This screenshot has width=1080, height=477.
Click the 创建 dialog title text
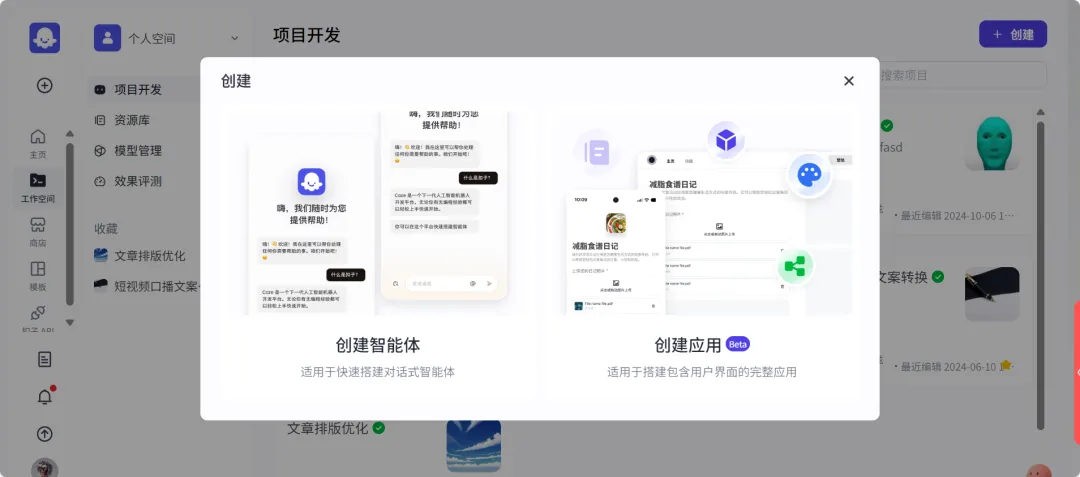[236, 81]
